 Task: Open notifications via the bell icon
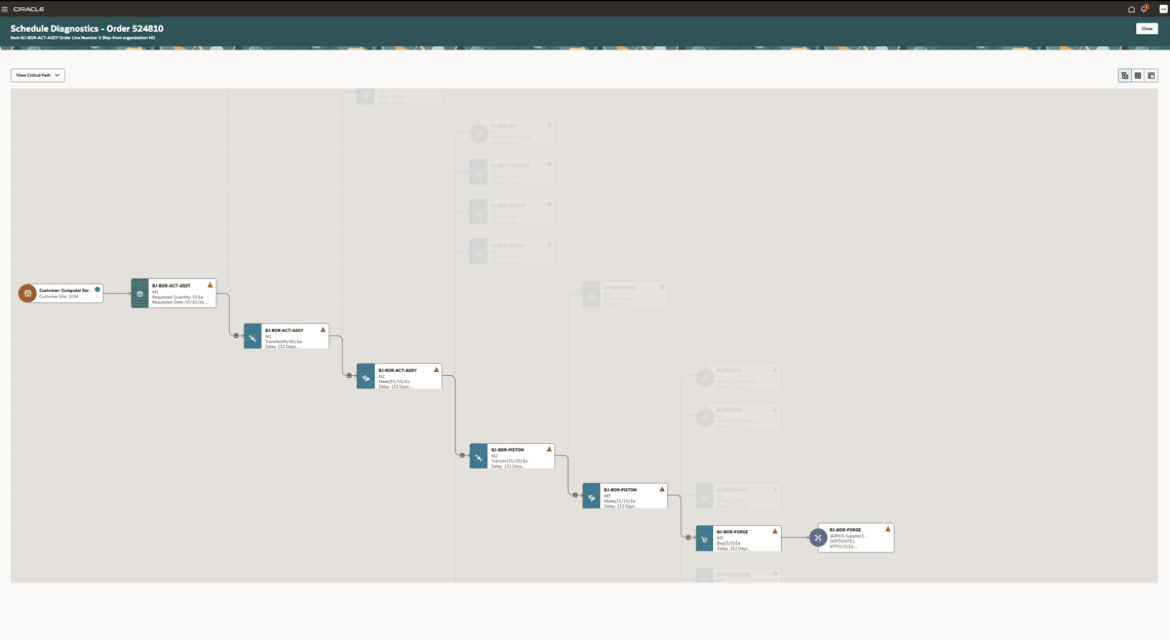coord(1144,7)
